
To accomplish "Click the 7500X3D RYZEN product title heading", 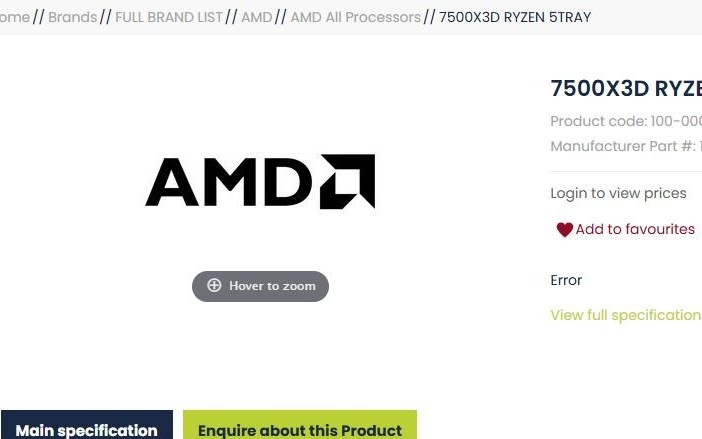I will (x=626, y=88).
